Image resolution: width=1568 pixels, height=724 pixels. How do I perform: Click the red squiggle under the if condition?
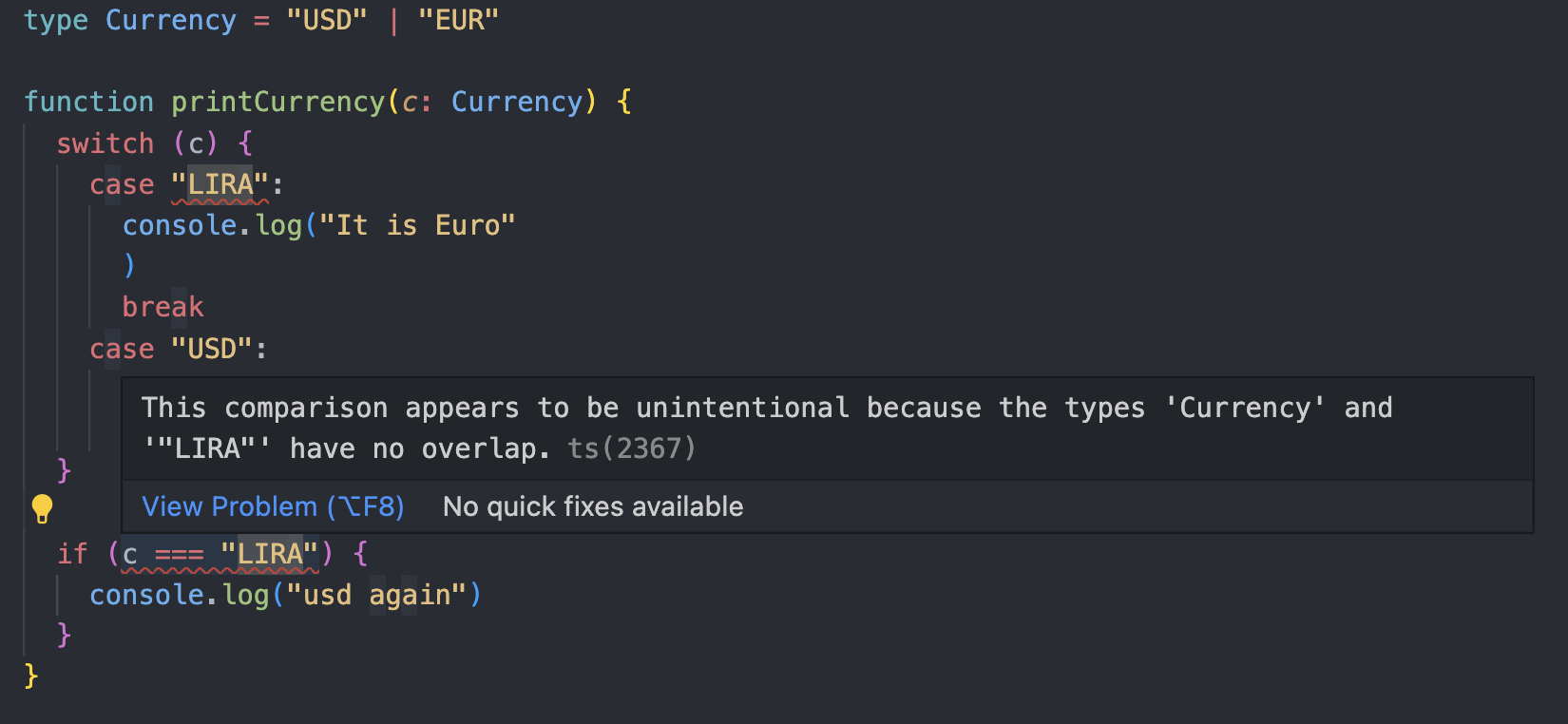(x=218, y=571)
